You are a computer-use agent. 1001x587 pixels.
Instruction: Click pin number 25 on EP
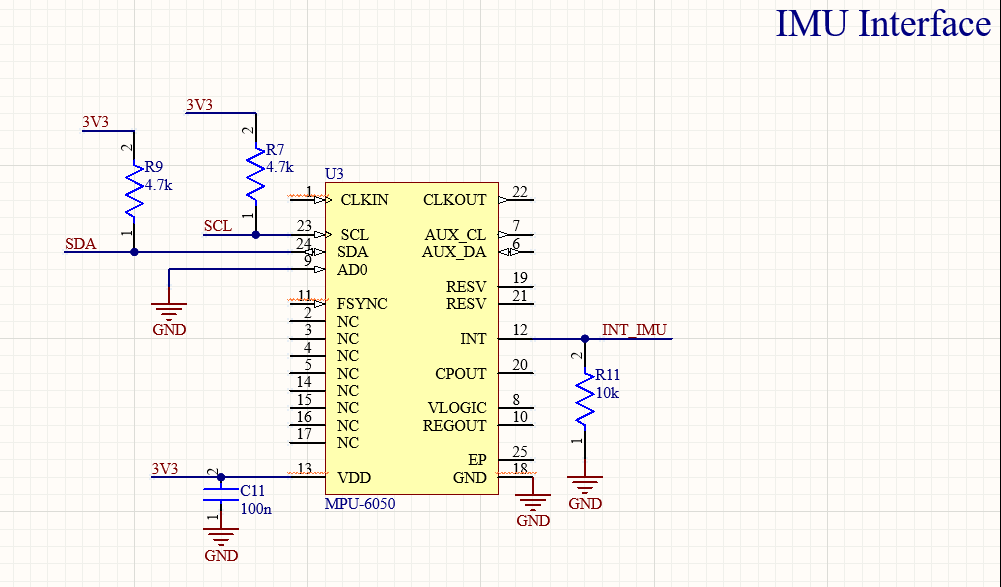pos(520,452)
